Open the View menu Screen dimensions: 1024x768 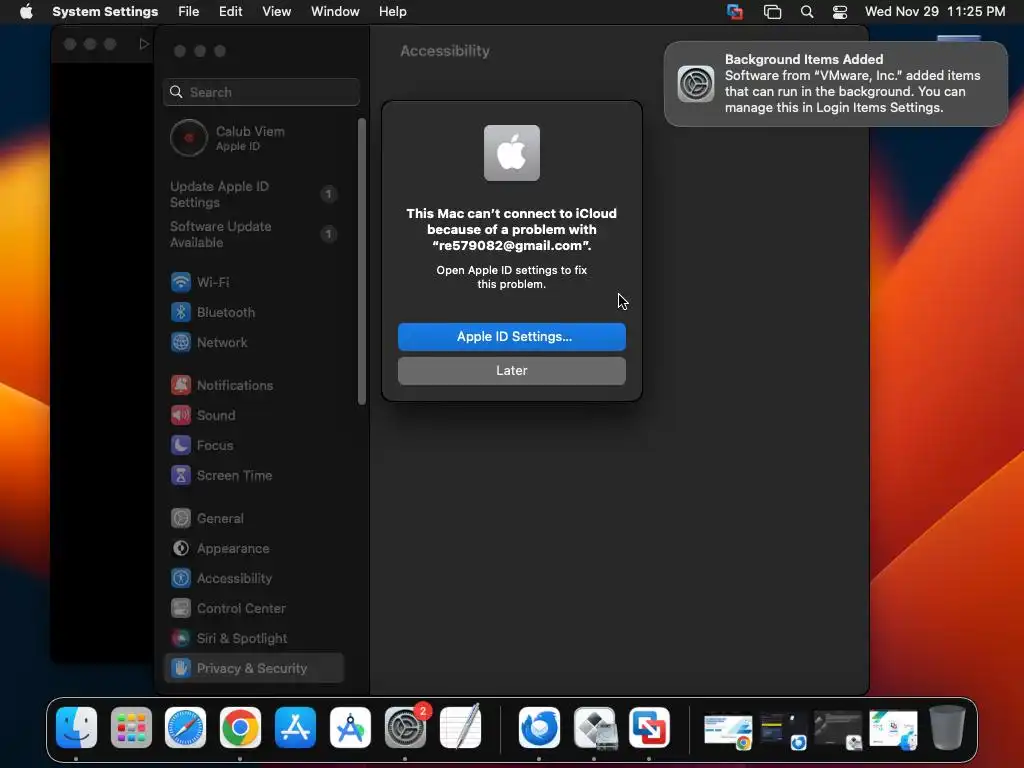click(x=277, y=12)
